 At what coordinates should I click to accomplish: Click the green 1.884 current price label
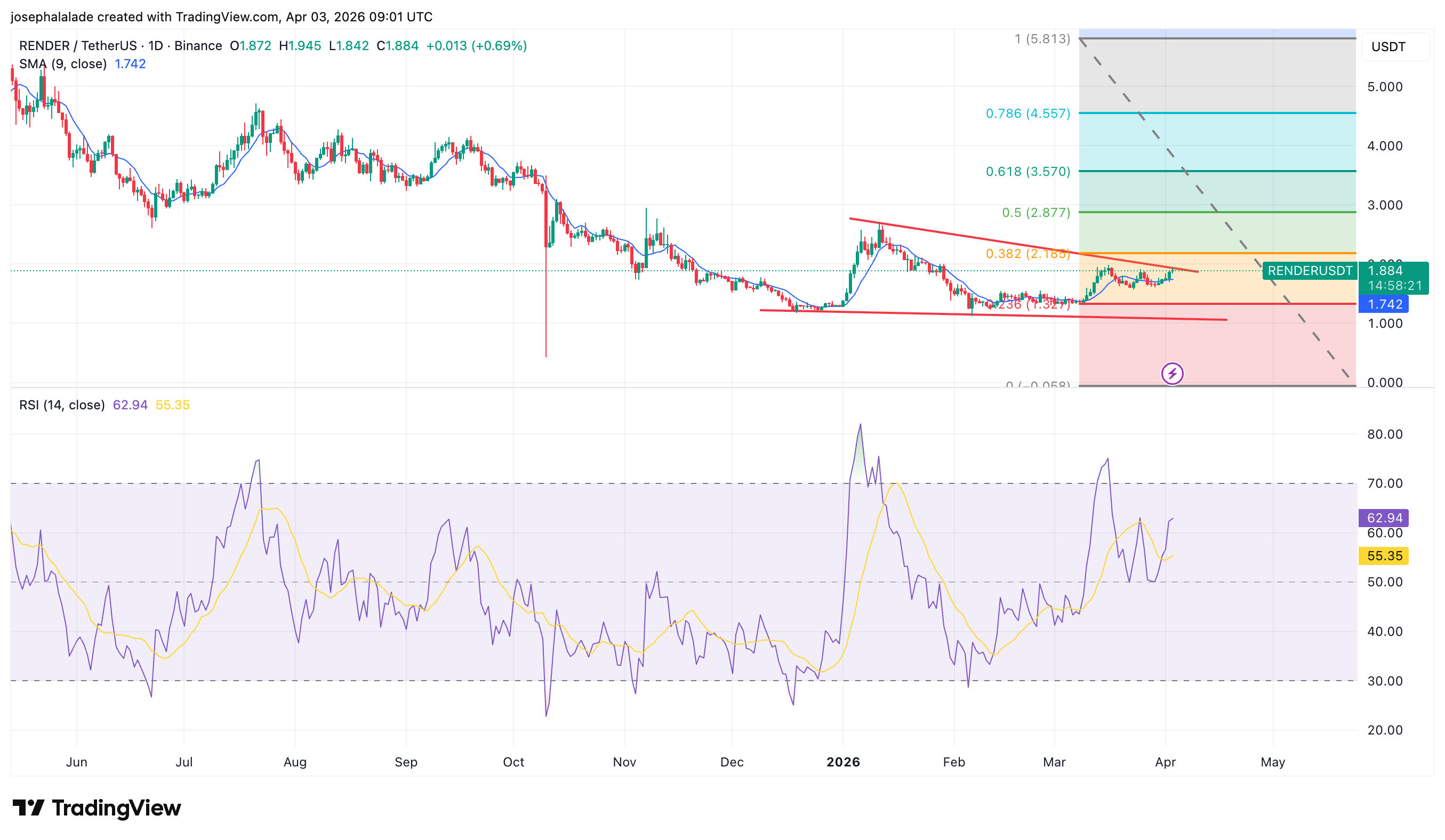(x=1385, y=270)
